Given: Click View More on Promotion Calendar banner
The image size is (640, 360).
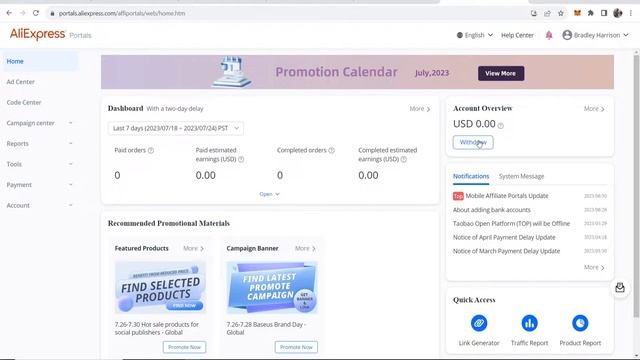Looking at the screenshot, I should coord(501,73).
